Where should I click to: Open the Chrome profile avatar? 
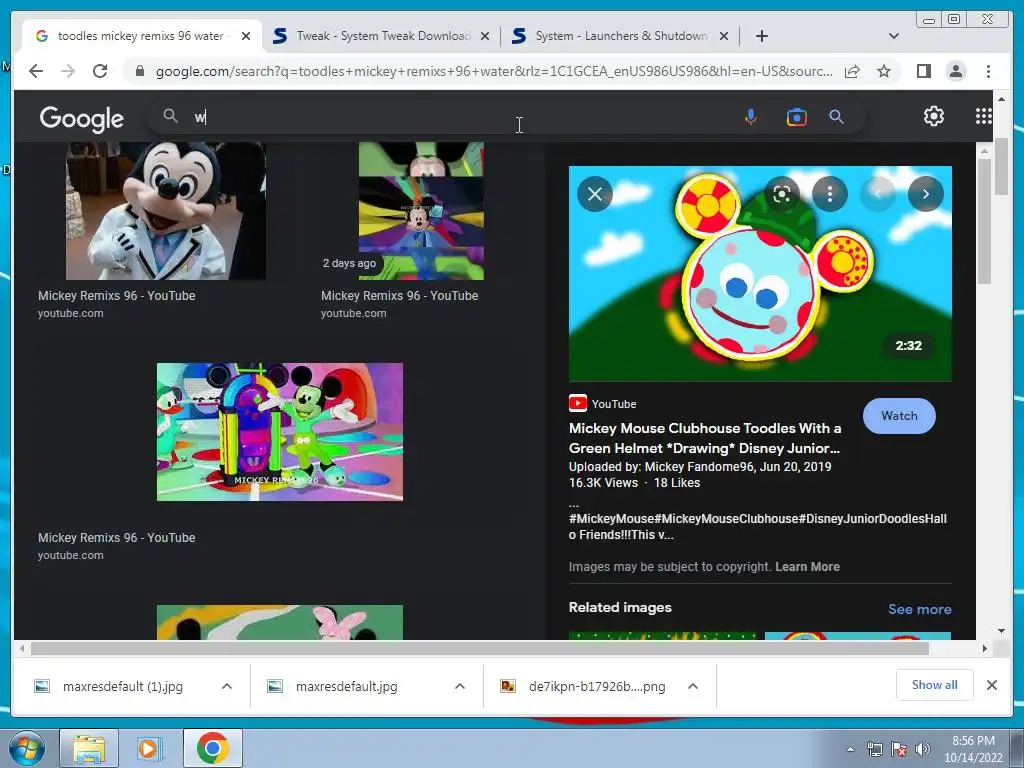coord(956,71)
